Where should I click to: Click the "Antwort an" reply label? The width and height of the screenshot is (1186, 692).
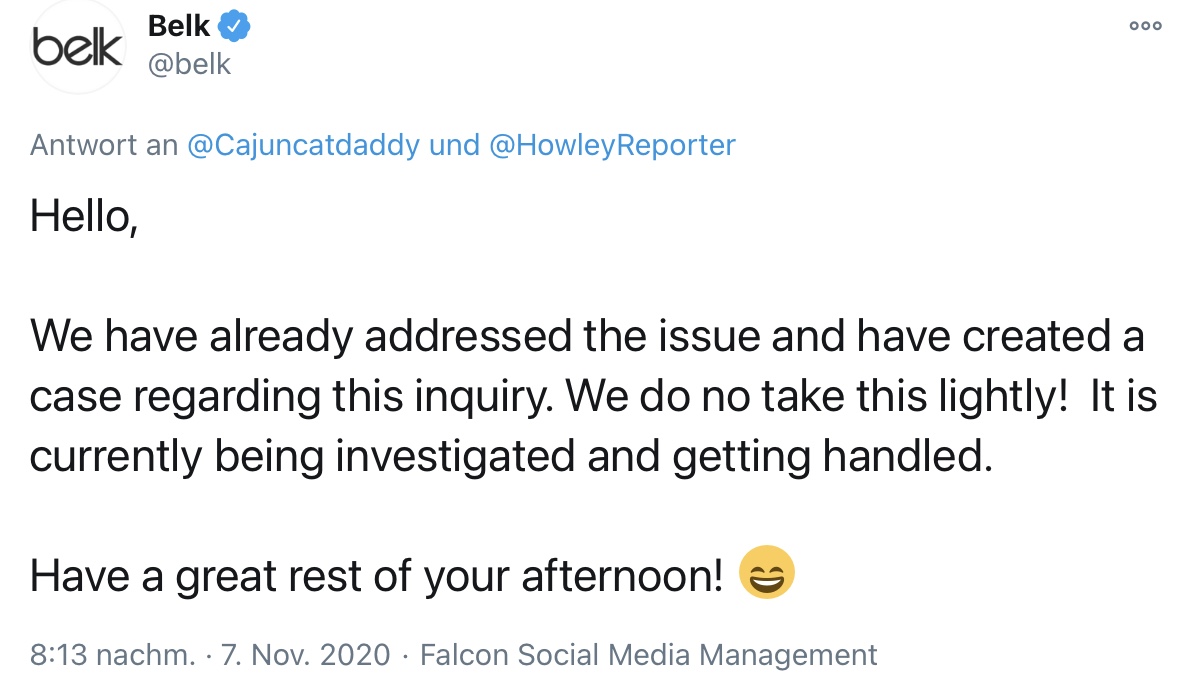coord(103,146)
